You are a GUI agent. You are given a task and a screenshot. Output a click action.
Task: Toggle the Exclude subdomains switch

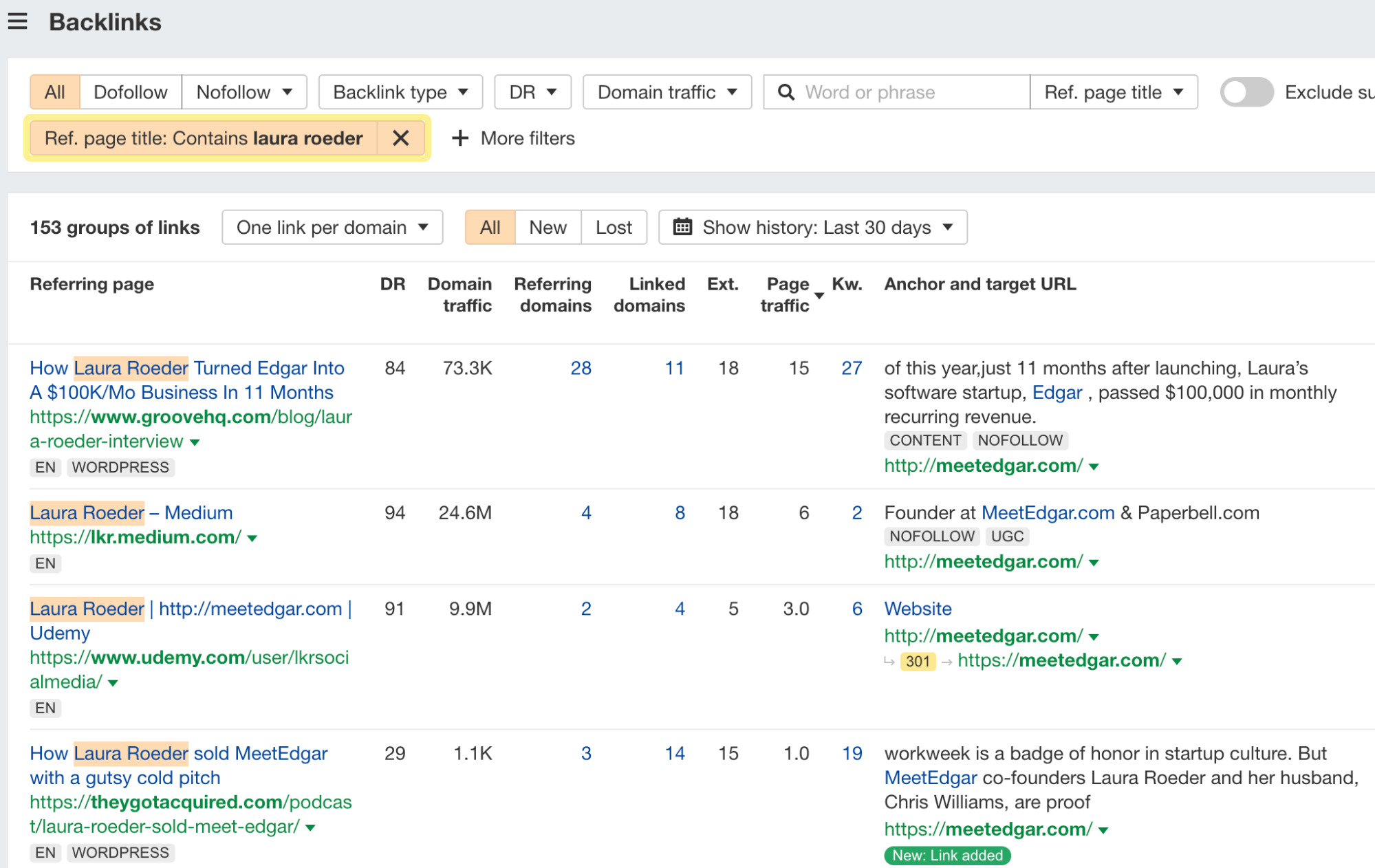click(x=1245, y=91)
